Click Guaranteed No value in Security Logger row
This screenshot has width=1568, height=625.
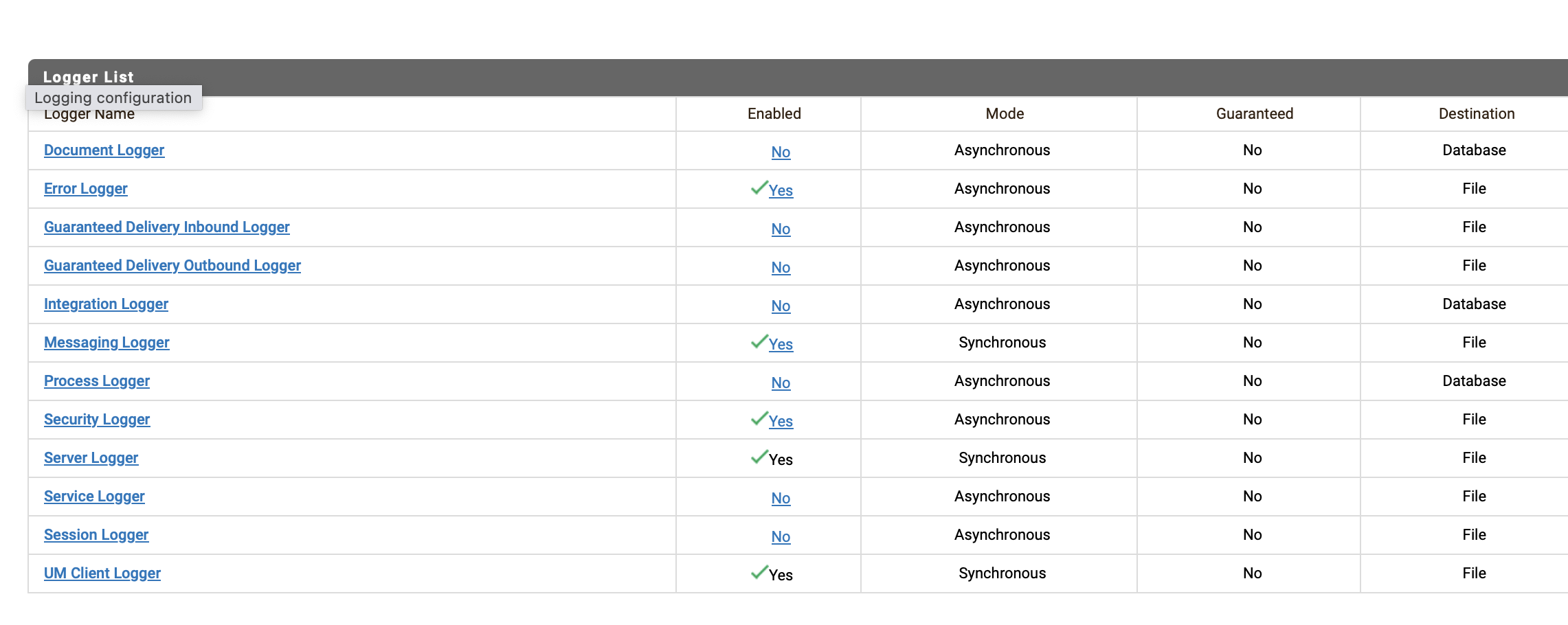pos(1252,419)
